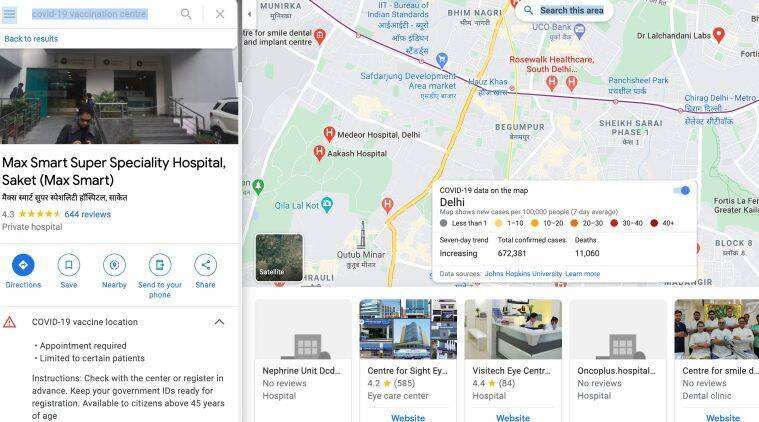The width and height of the screenshot is (759, 422).
Task: Open the 644 reviews link
Action: coord(88,214)
